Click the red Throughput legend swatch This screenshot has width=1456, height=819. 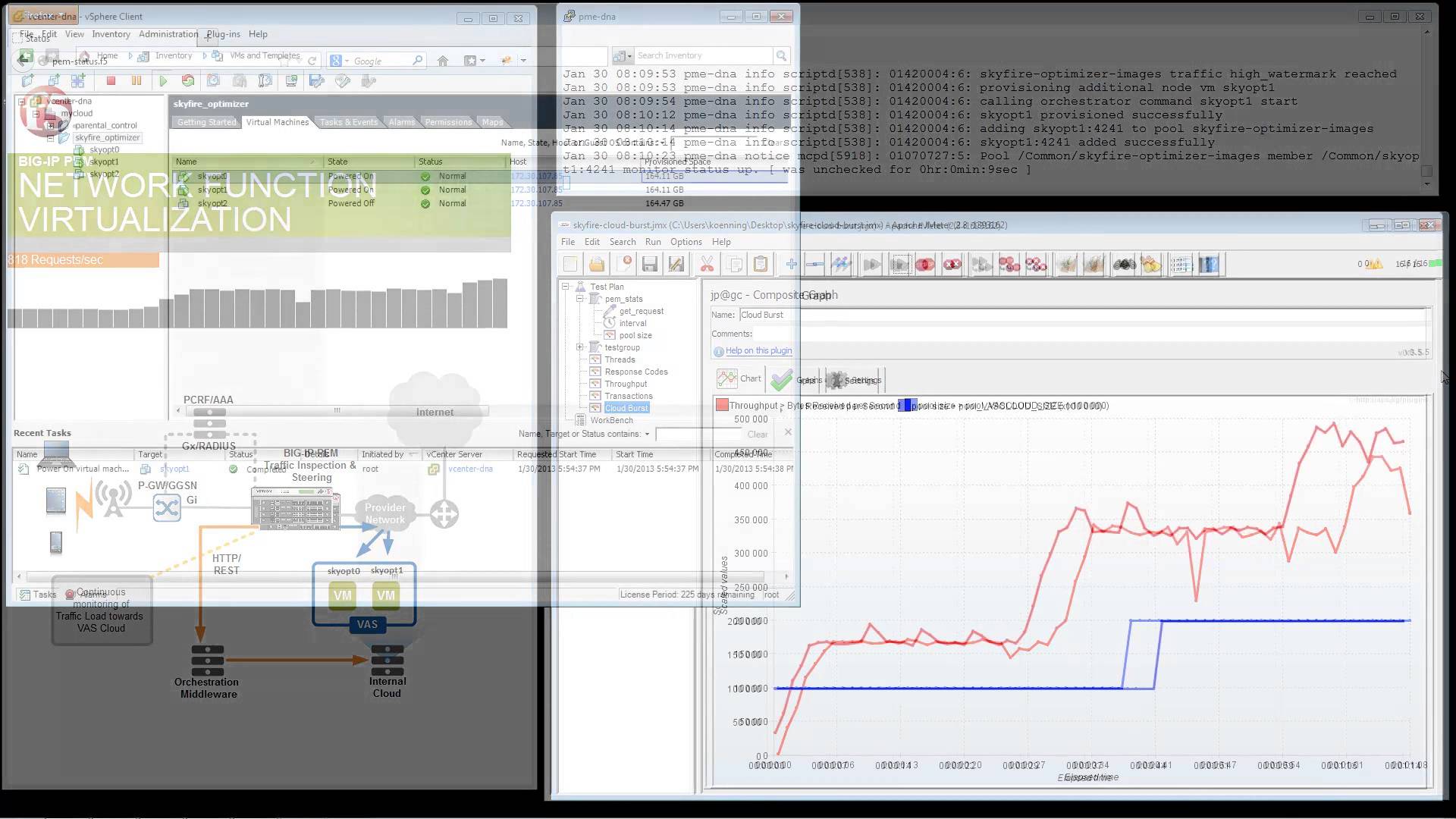pyautogui.click(x=722, y=405)
